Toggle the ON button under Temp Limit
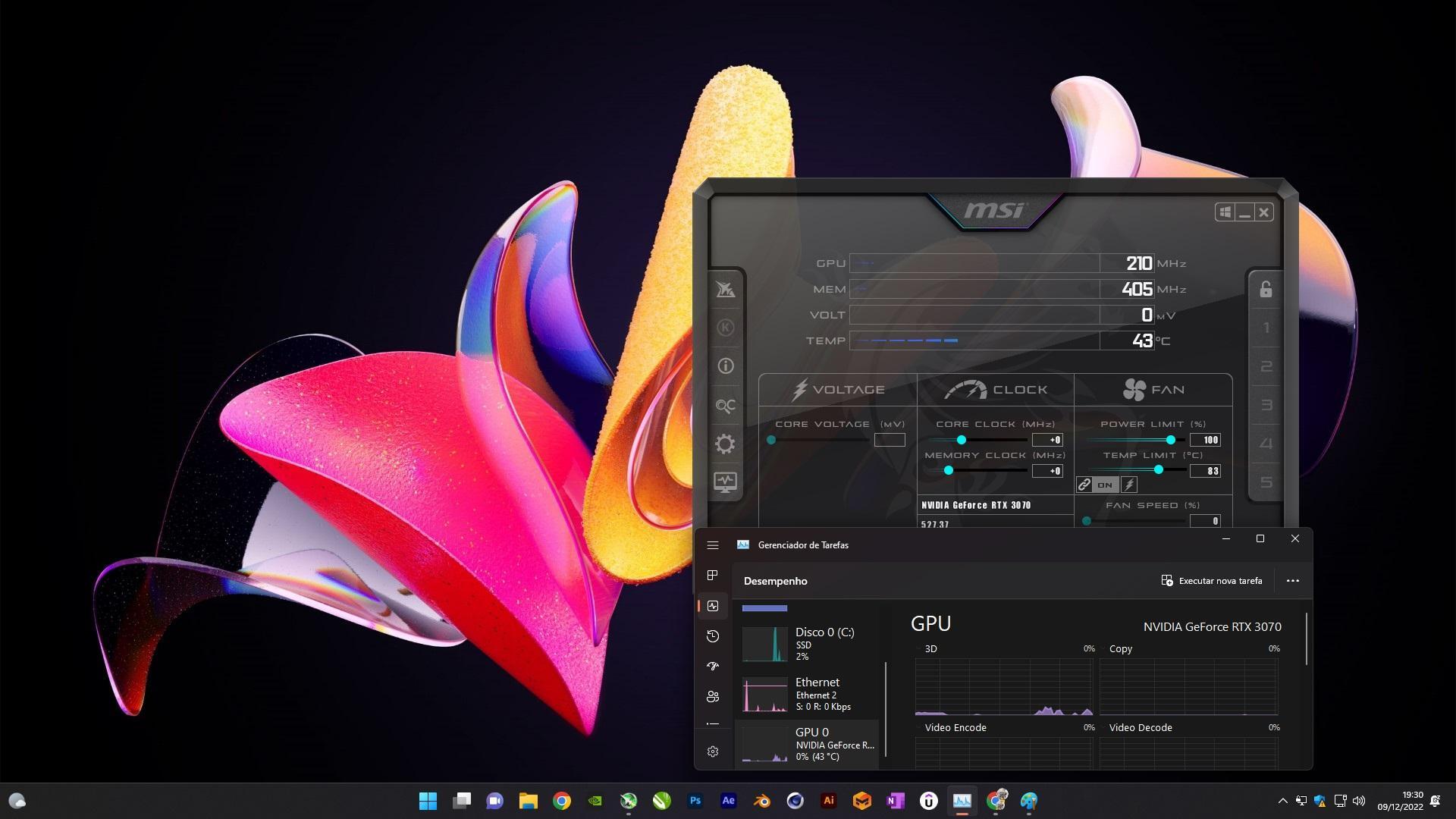Image resolution: width=1456 pixels, height=819 pixels. coord(1105,485)
